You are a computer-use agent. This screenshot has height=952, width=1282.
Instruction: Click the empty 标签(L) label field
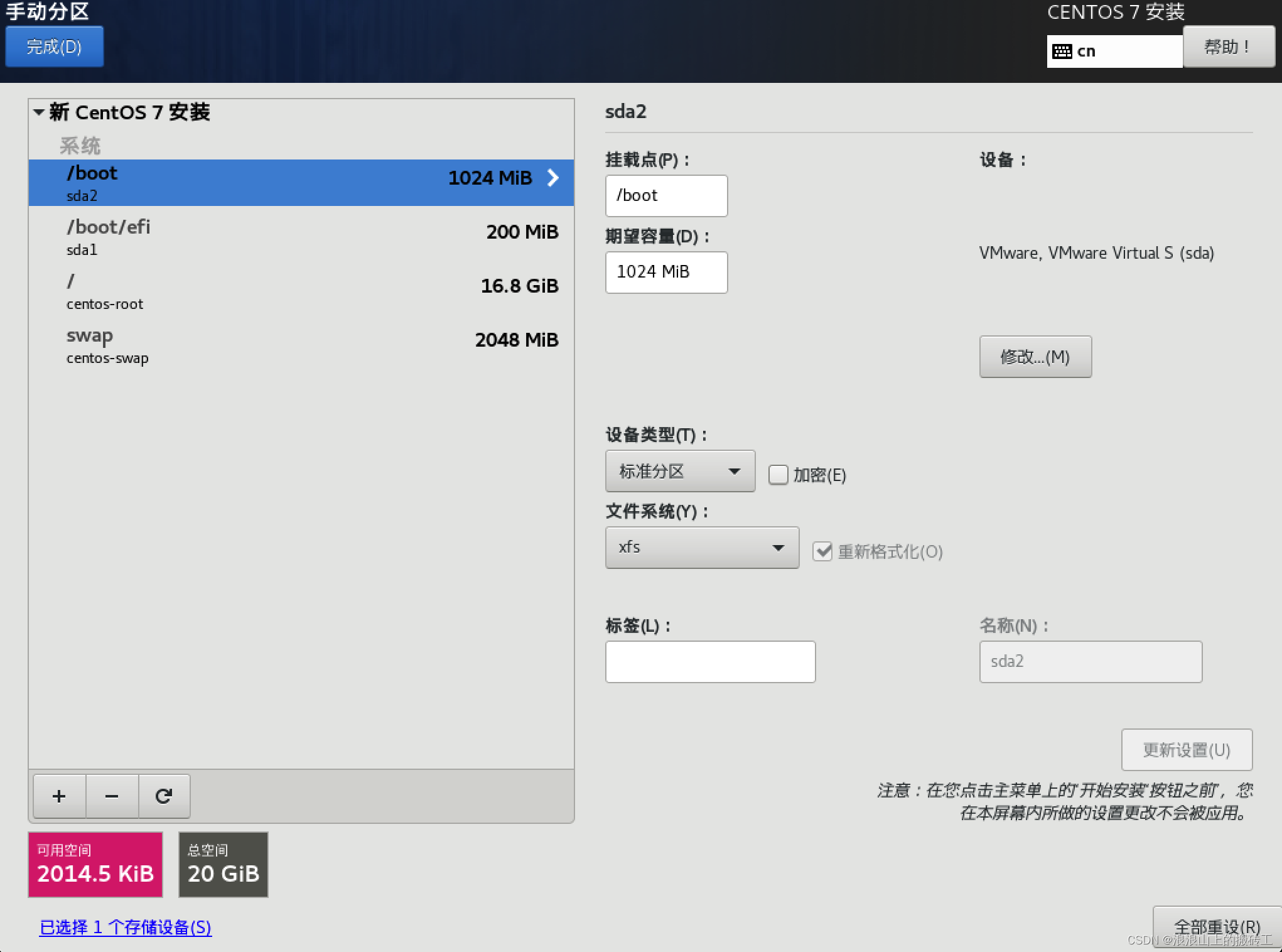pos(710,662)
